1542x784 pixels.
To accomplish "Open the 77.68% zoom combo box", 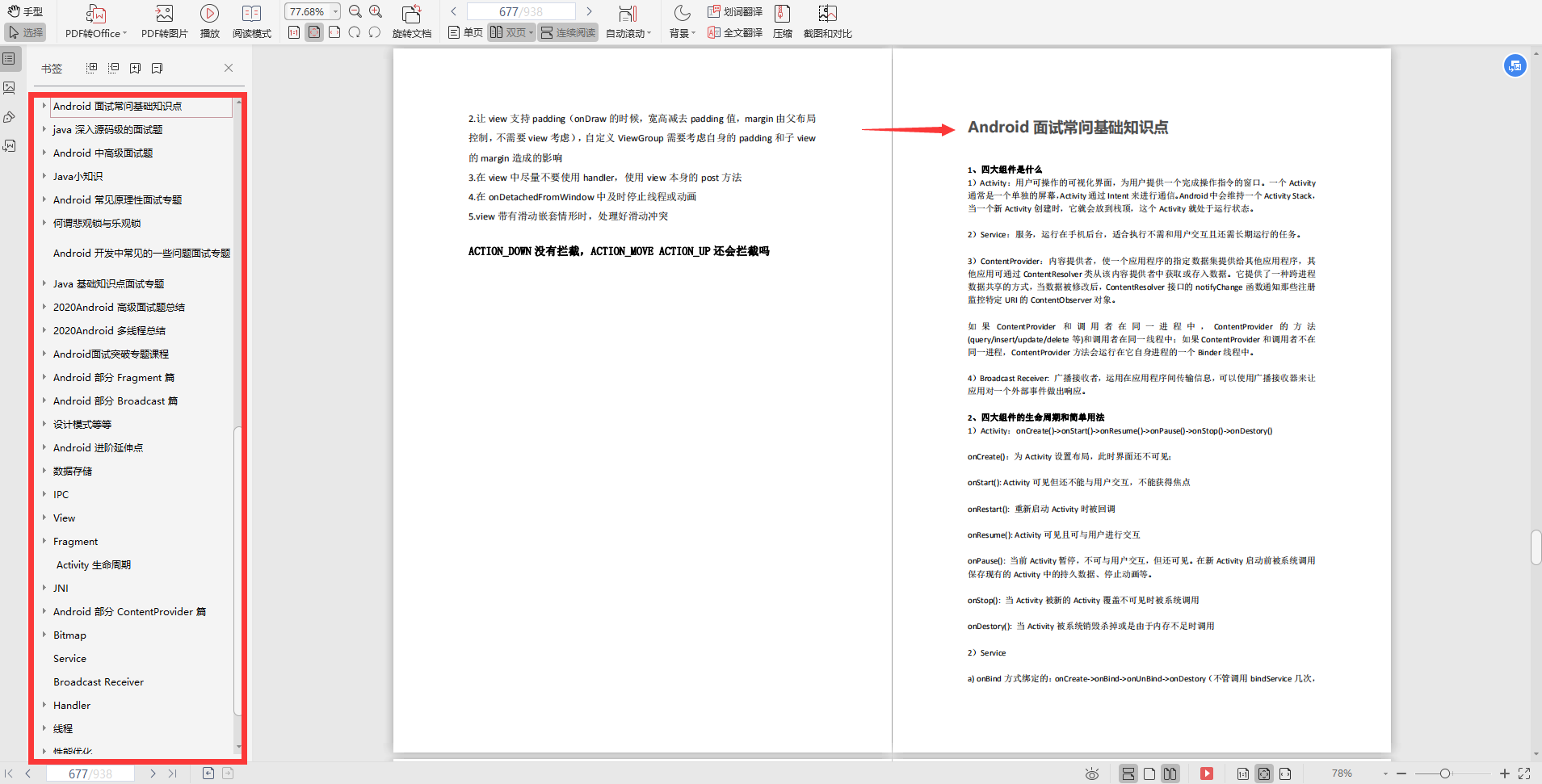I will pyautogui.click(x=312, y=11).
